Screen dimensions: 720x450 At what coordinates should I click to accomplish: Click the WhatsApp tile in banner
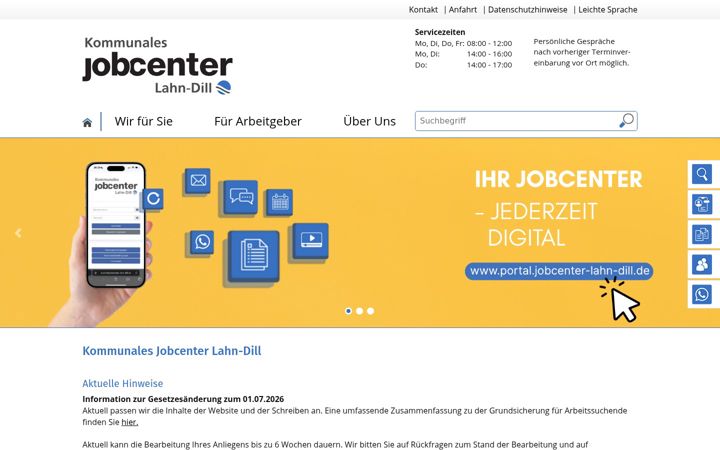point(202,242)
